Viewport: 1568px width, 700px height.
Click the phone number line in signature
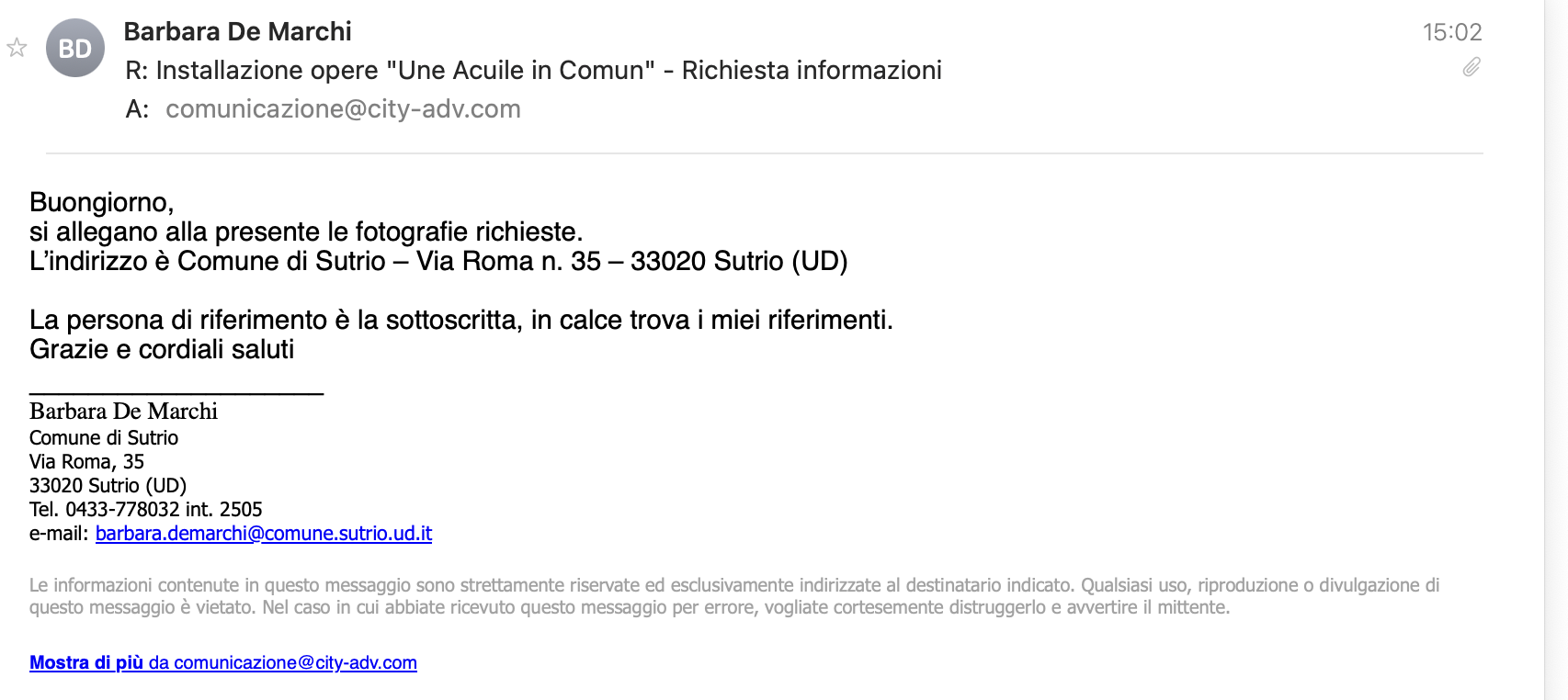pos(145,510)
